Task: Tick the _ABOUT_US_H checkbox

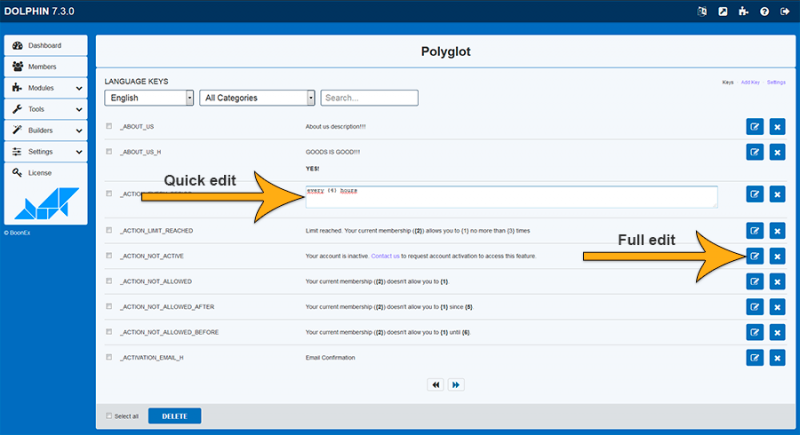Action: click(x=109, y=151)
